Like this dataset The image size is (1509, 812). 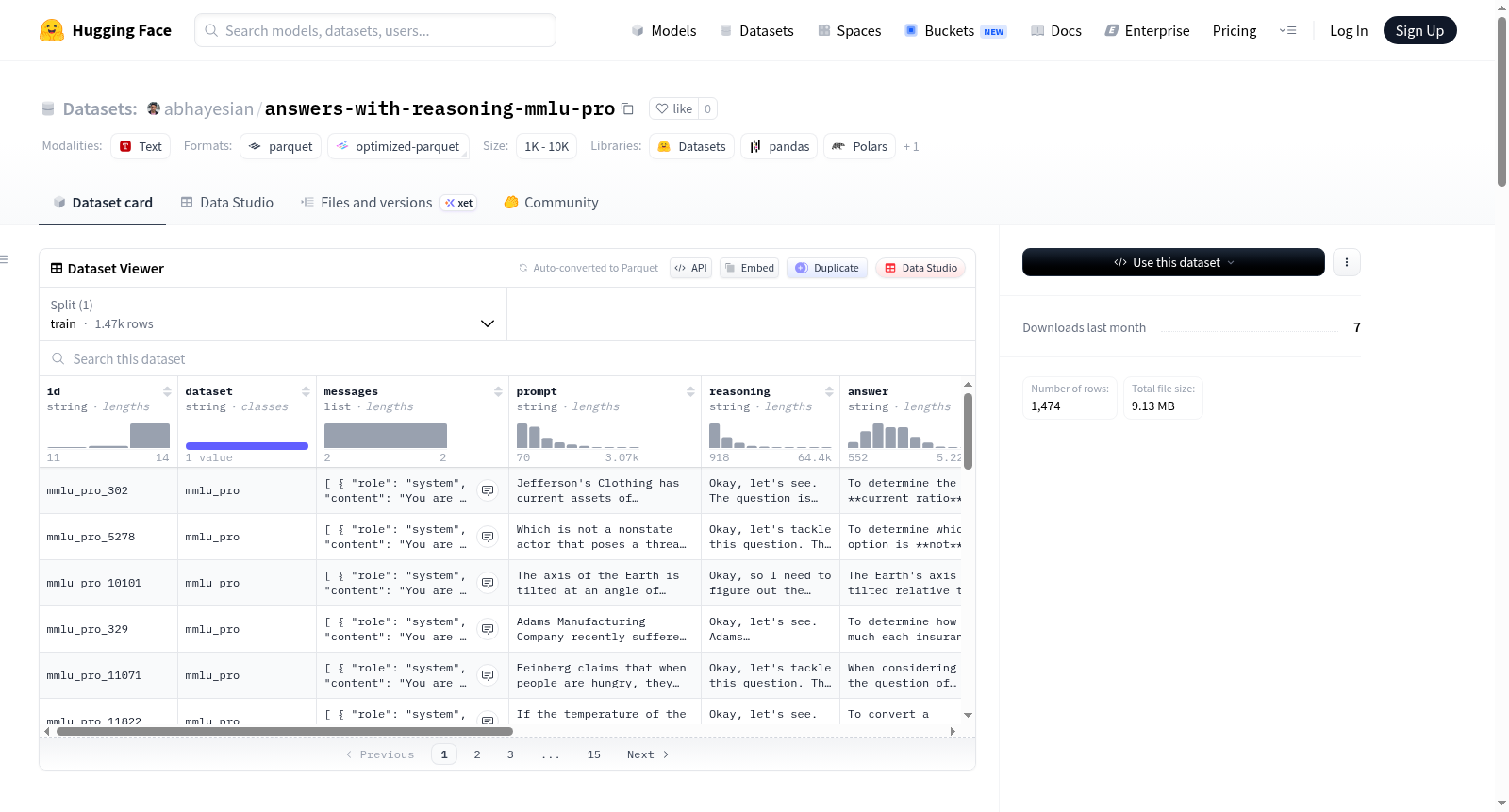point(674,108)
